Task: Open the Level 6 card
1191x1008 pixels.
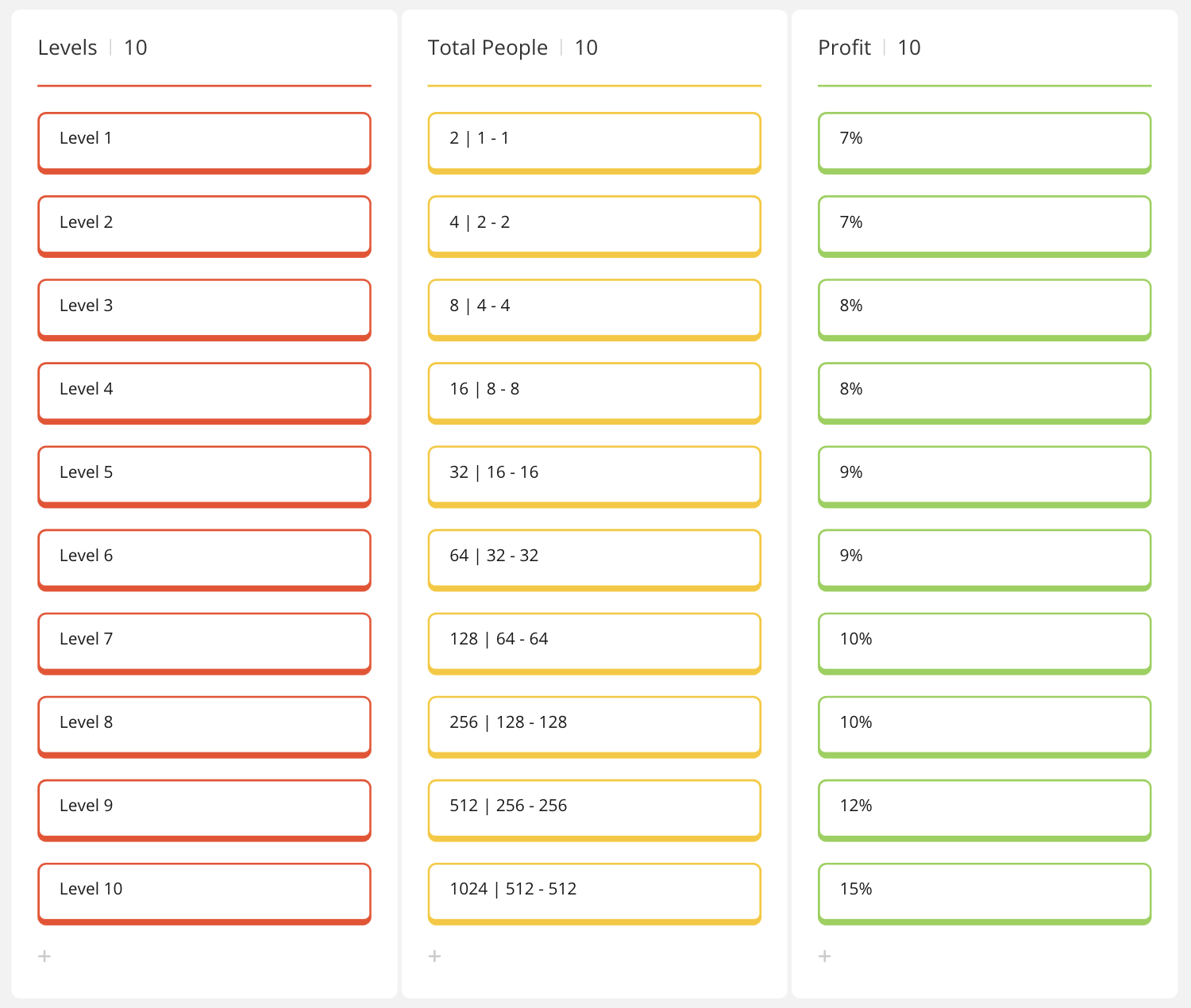Action: pos(204,560)
